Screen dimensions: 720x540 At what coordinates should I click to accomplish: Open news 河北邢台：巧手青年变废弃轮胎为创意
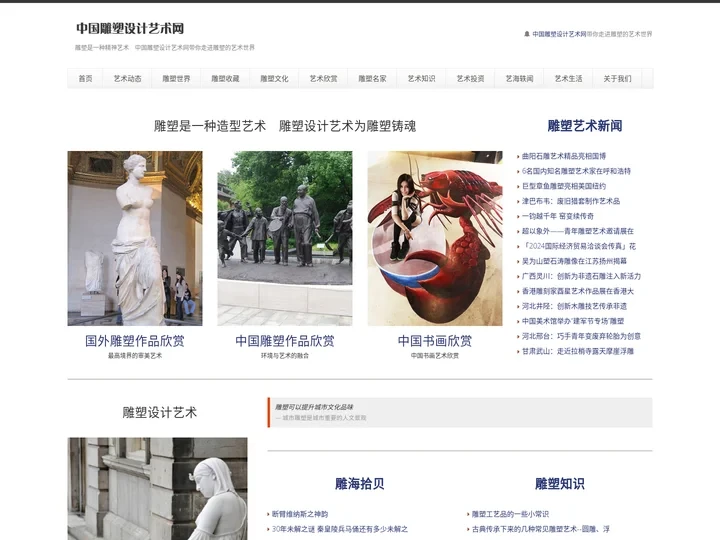coord(581,336)
